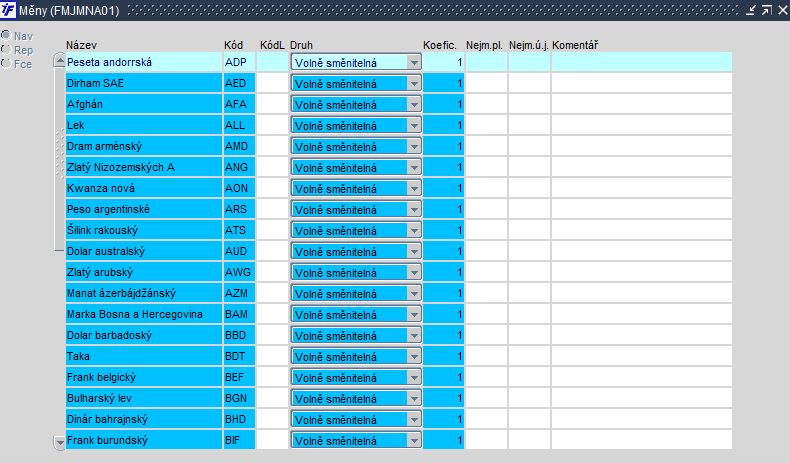Click the BGN code cell
This screenshot has width=790, height=463.
click(x=239, y=398)
